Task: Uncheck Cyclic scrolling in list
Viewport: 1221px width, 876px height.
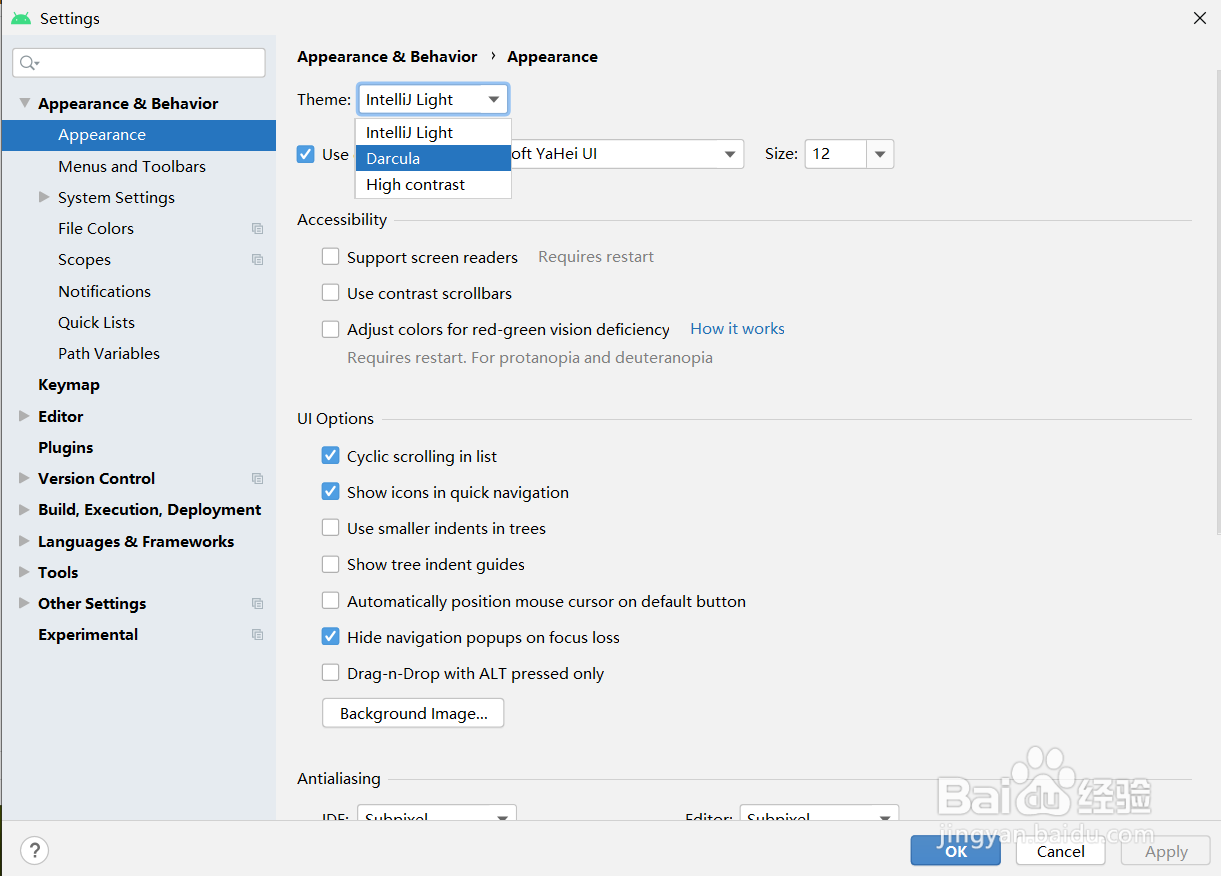Action: coord(330,456)
